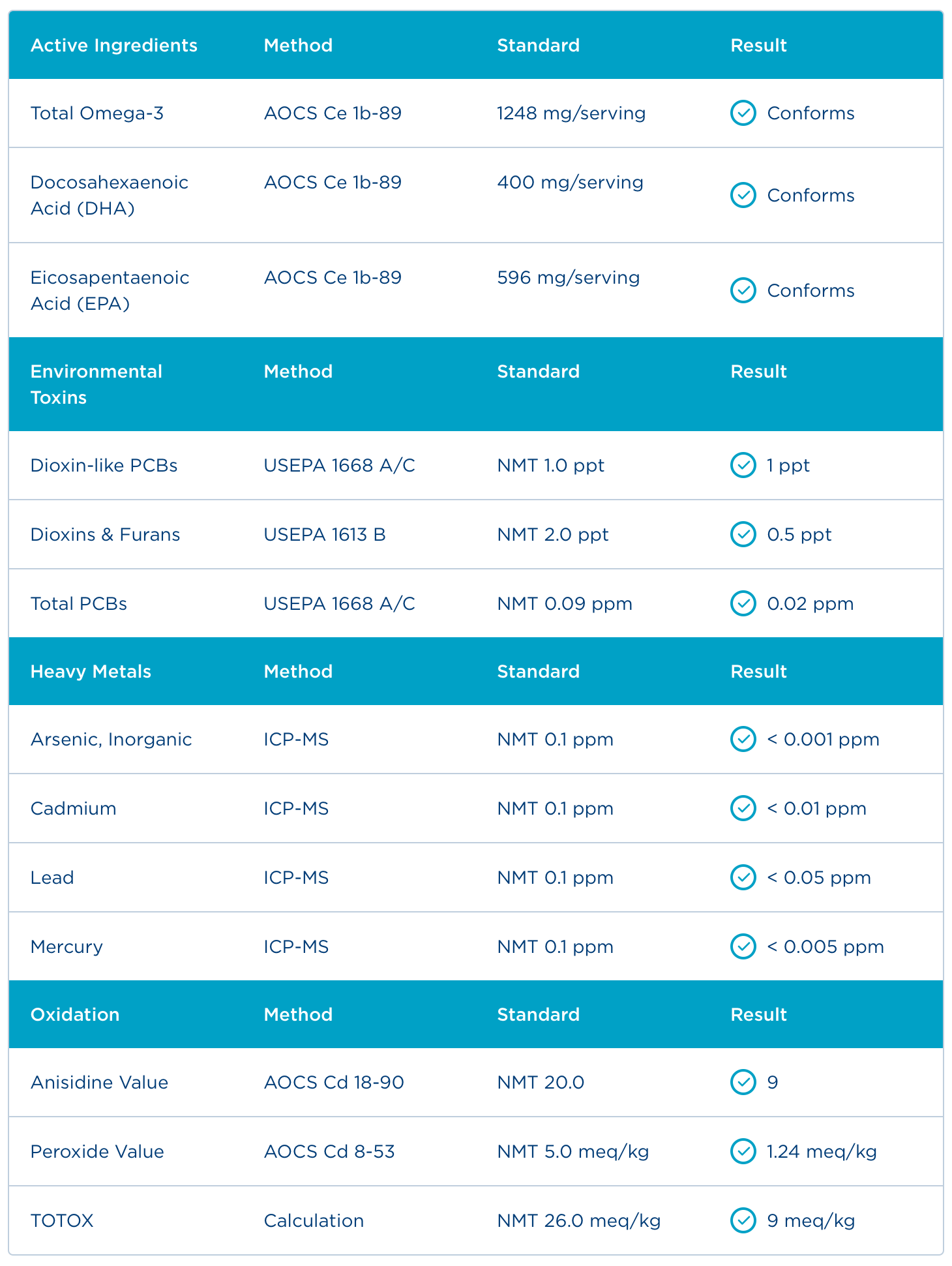Click the USEPA 1613 B method text
952x1266 pixels.
pos(325,534)
